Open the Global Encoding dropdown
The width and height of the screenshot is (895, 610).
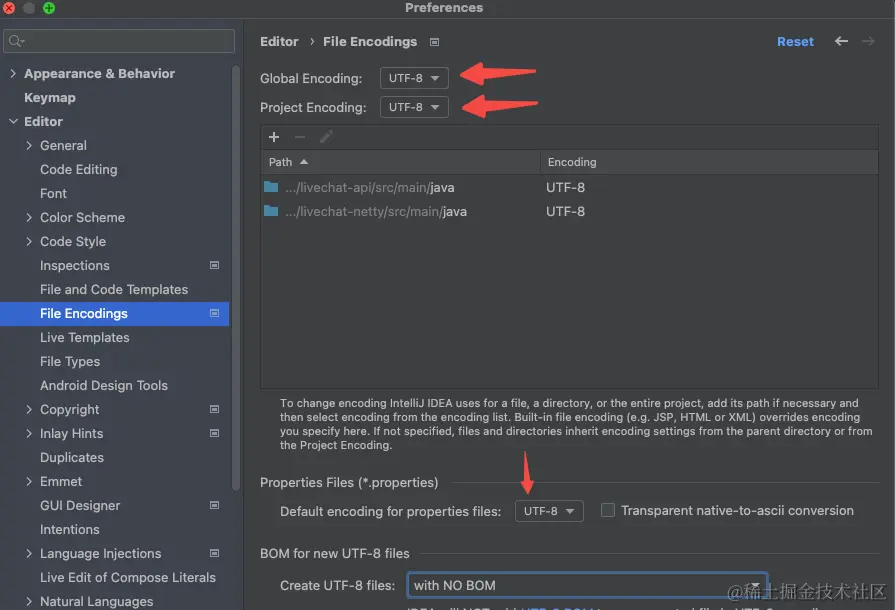pyautogui.click(x=414, y=78)
